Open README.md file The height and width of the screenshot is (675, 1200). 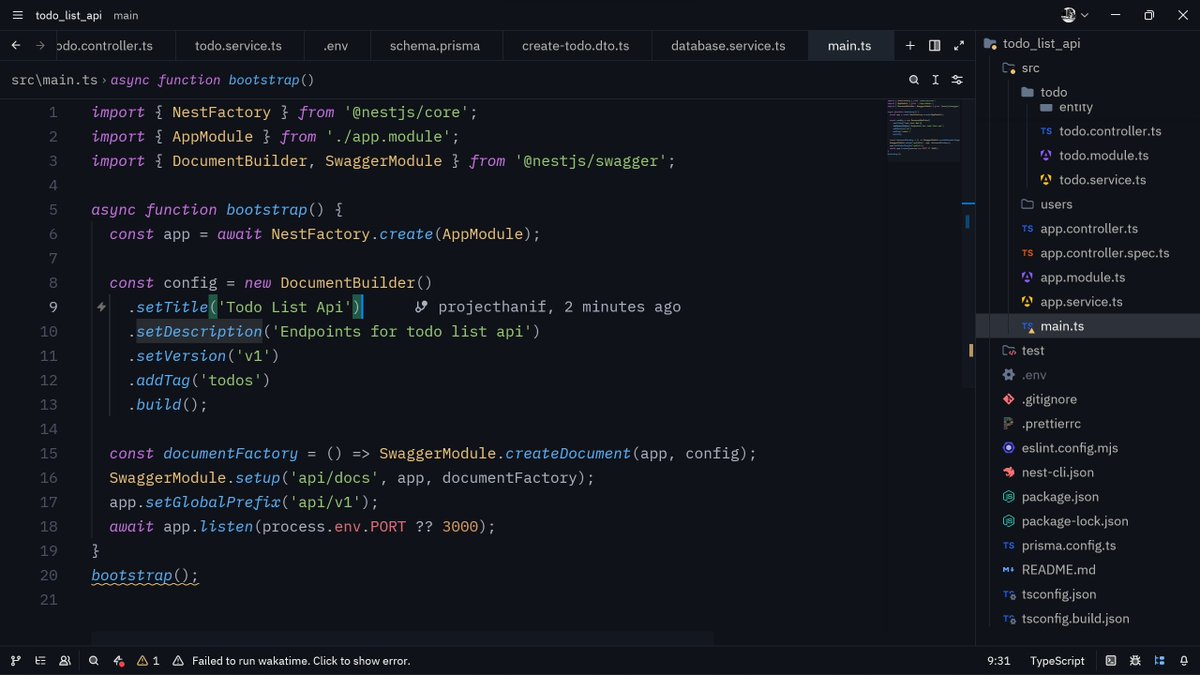click(1088, 570)
